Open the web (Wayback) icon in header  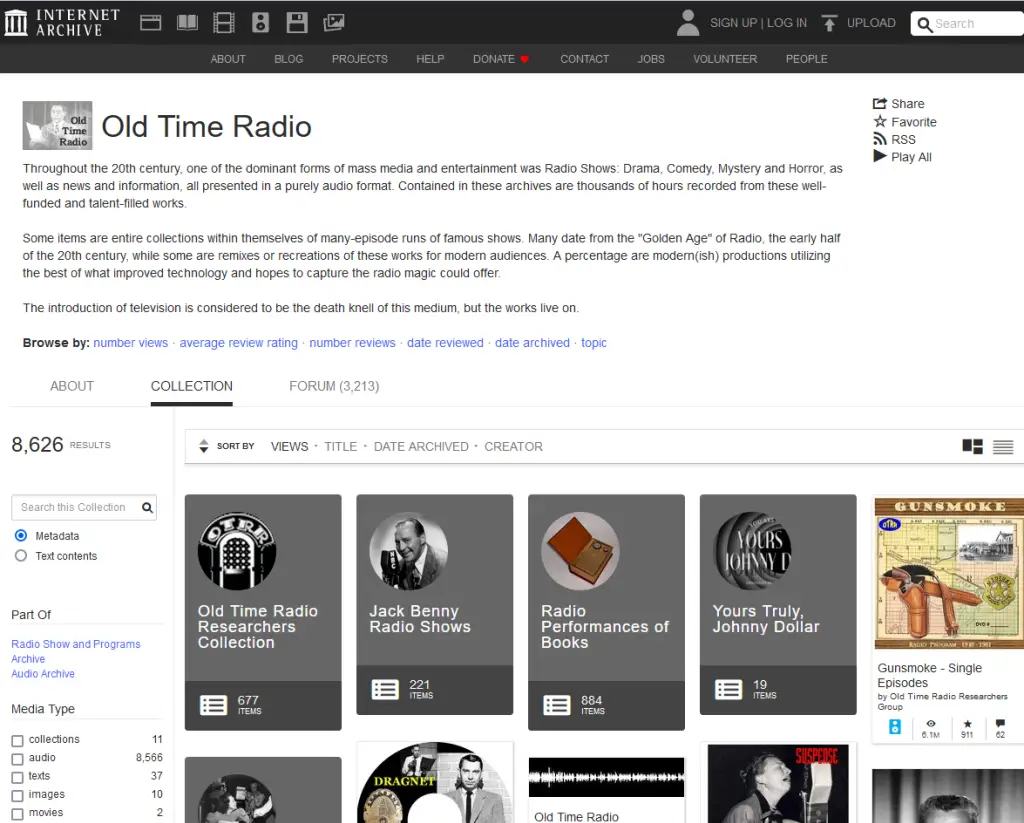pyautogui.click(x=151, y=22)
